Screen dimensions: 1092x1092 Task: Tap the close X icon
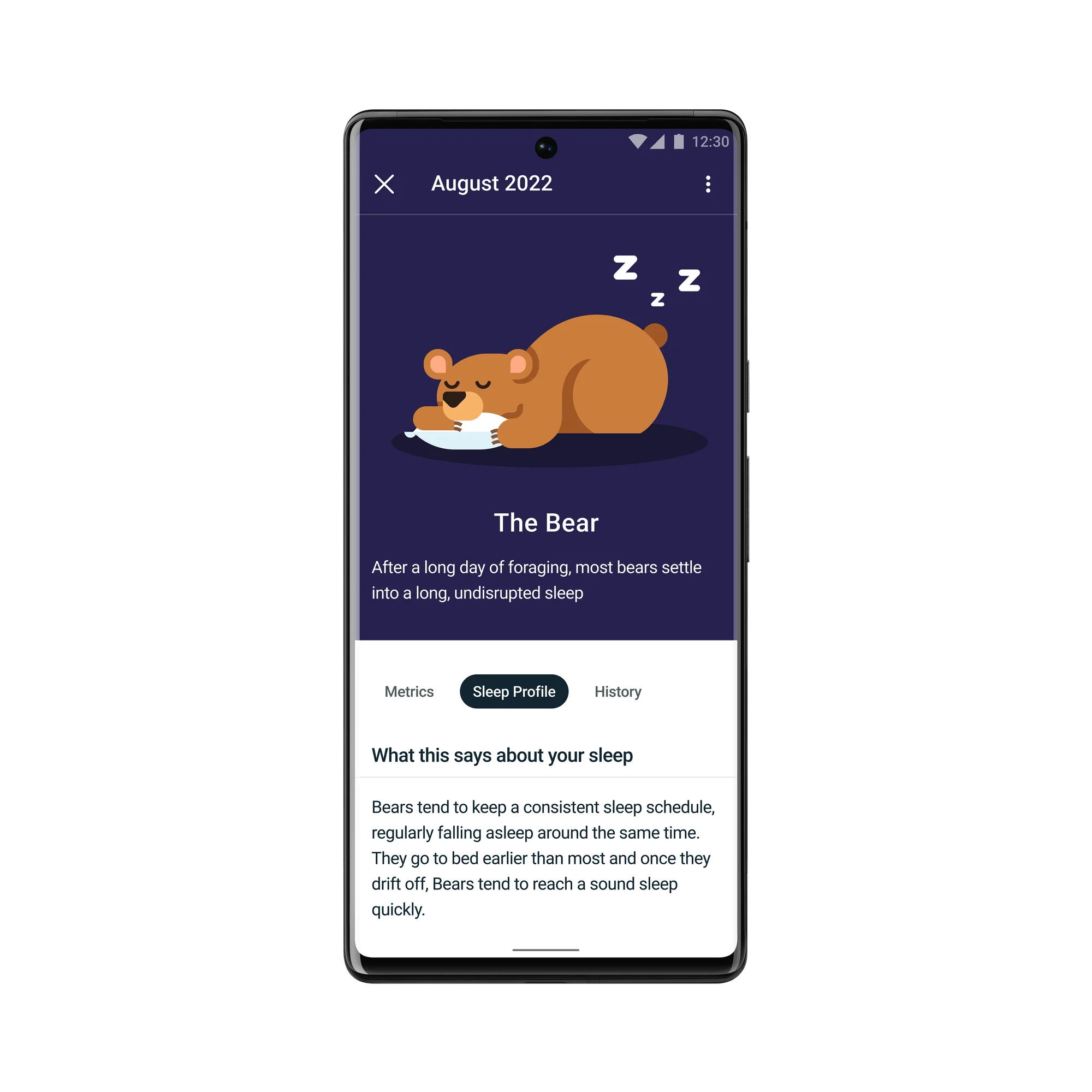(385, 183)
